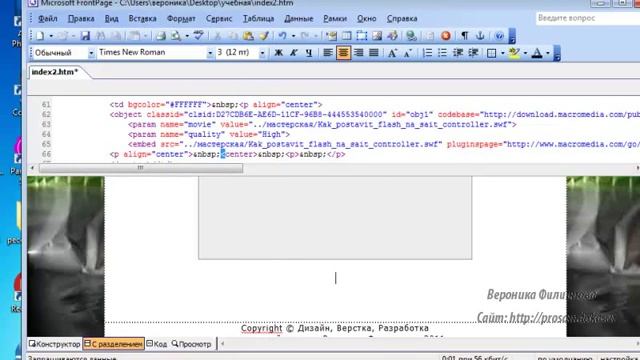This screenshot has height=360, width=640.
Task: Increase paragraph indent
Action: (473, 53)
